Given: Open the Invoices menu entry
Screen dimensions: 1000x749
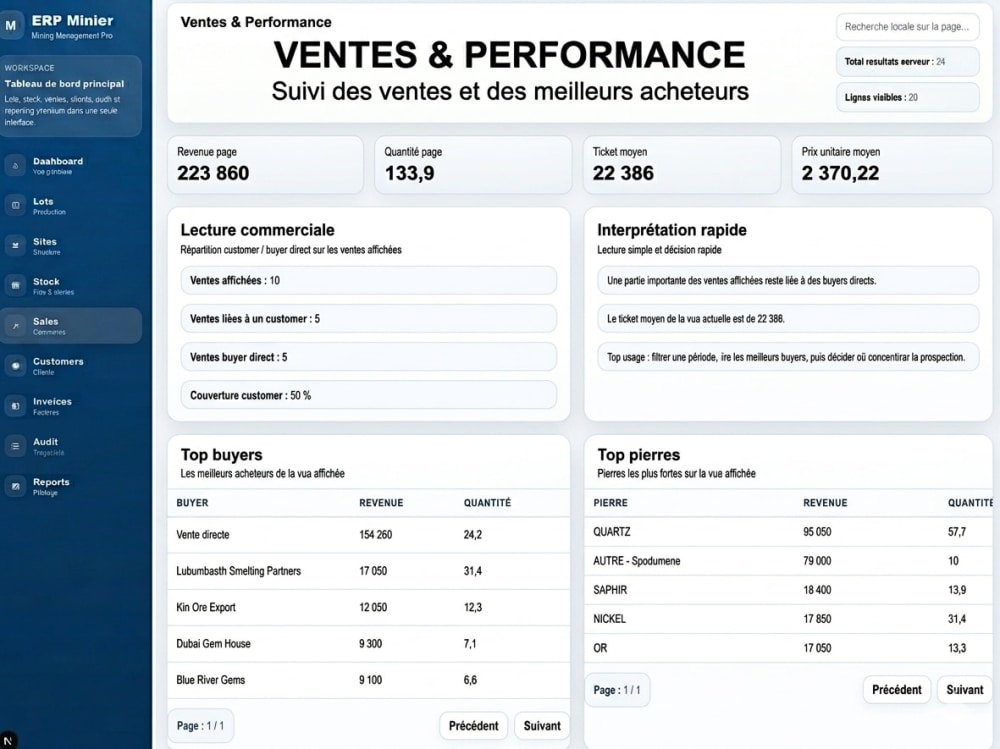Looking at the screenshot, I should point(71,406).
